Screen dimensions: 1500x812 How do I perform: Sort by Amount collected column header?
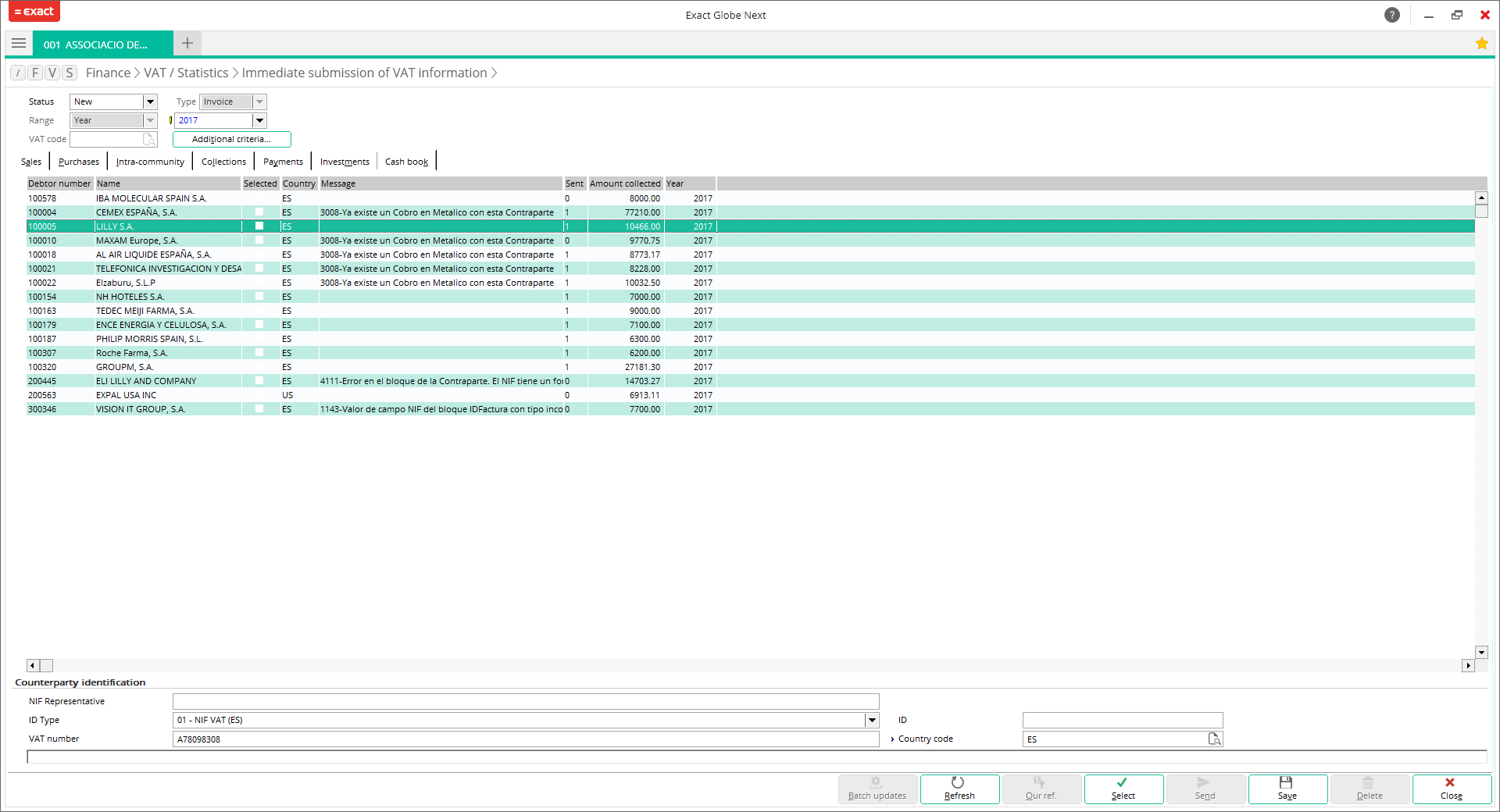(x=625, y=183)
